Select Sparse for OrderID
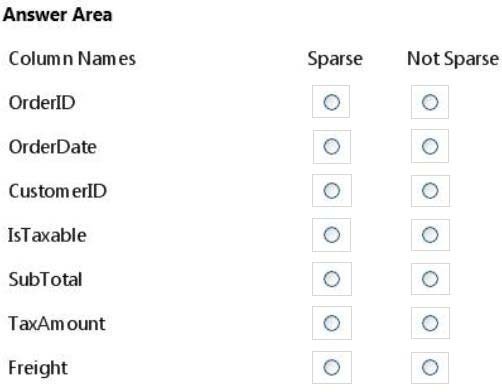This screenshot has height=392, width=502. [x=331, y=102]
